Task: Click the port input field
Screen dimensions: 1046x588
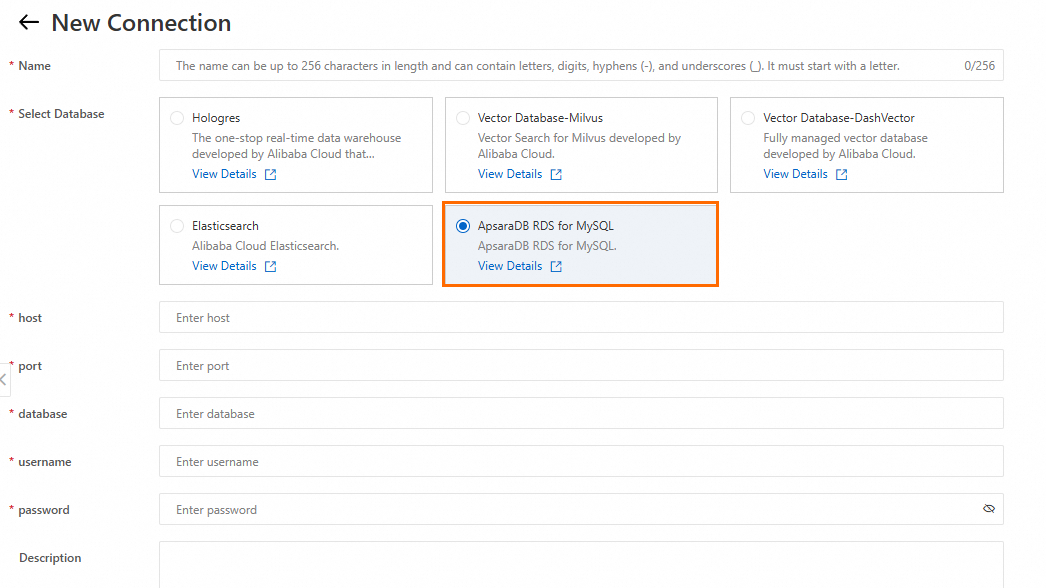Action: tap(580, 366)
